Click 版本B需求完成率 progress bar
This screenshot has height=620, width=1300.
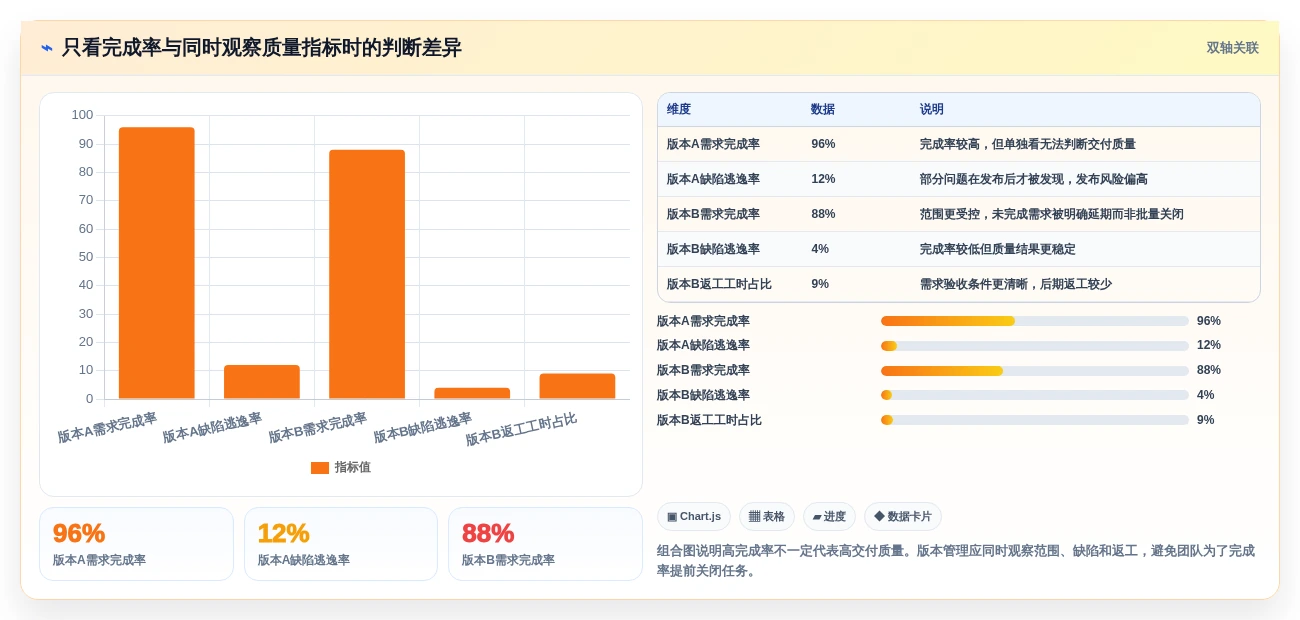point(1034,371)
